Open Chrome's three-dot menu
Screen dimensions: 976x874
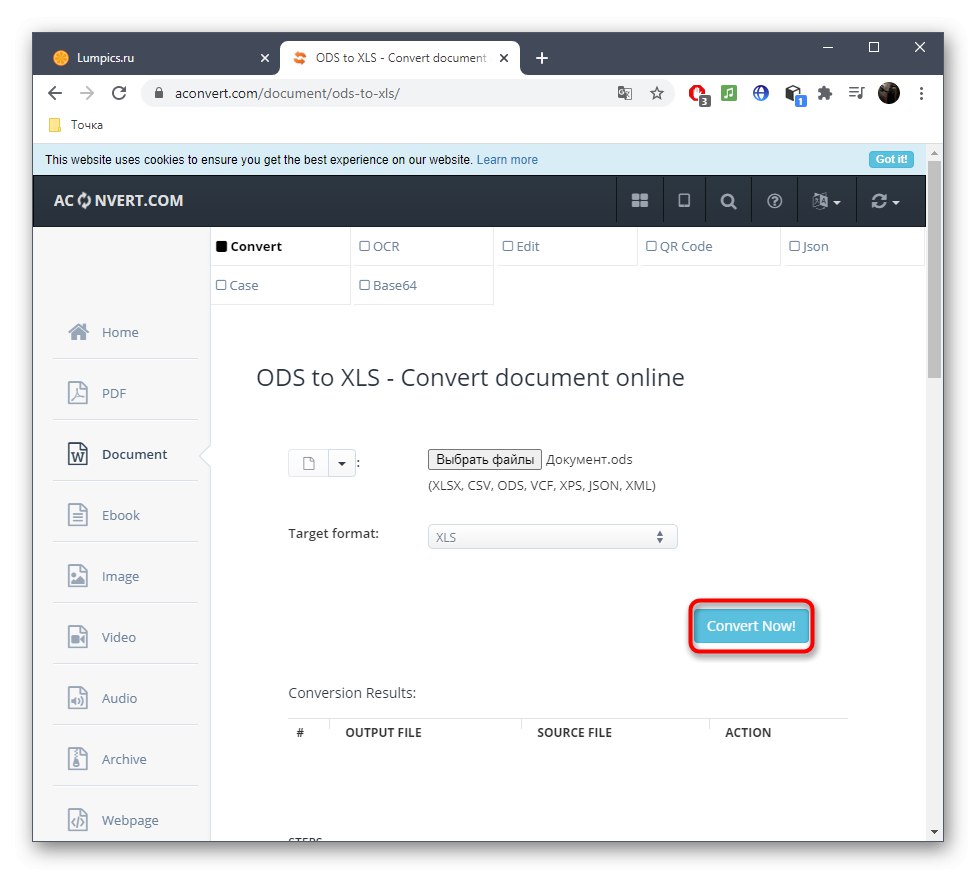[921, 93]
